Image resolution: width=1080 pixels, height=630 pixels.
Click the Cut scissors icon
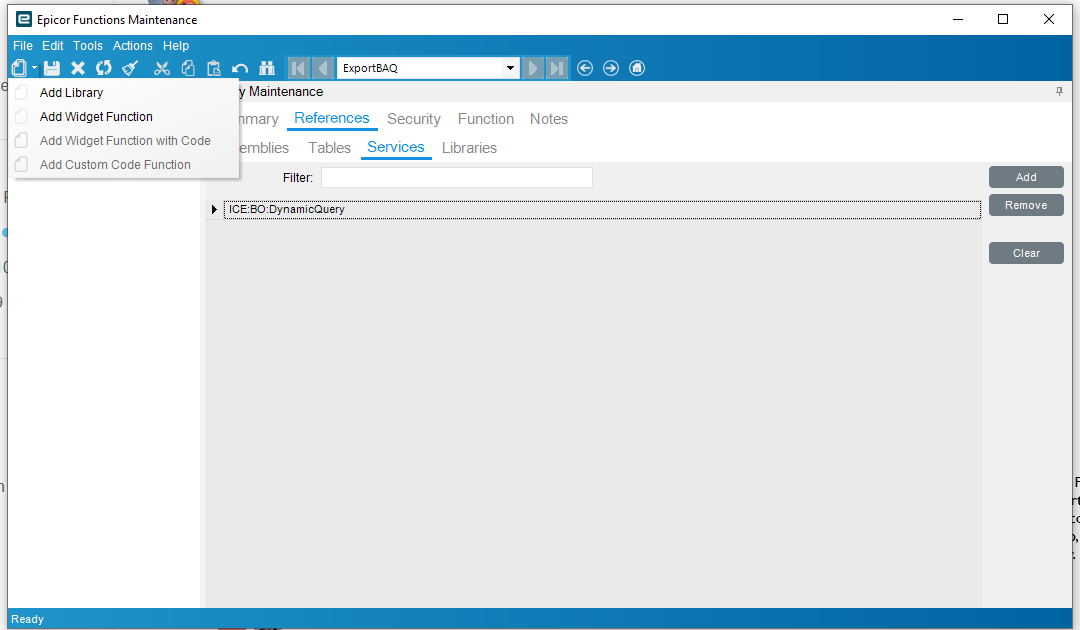162,68
